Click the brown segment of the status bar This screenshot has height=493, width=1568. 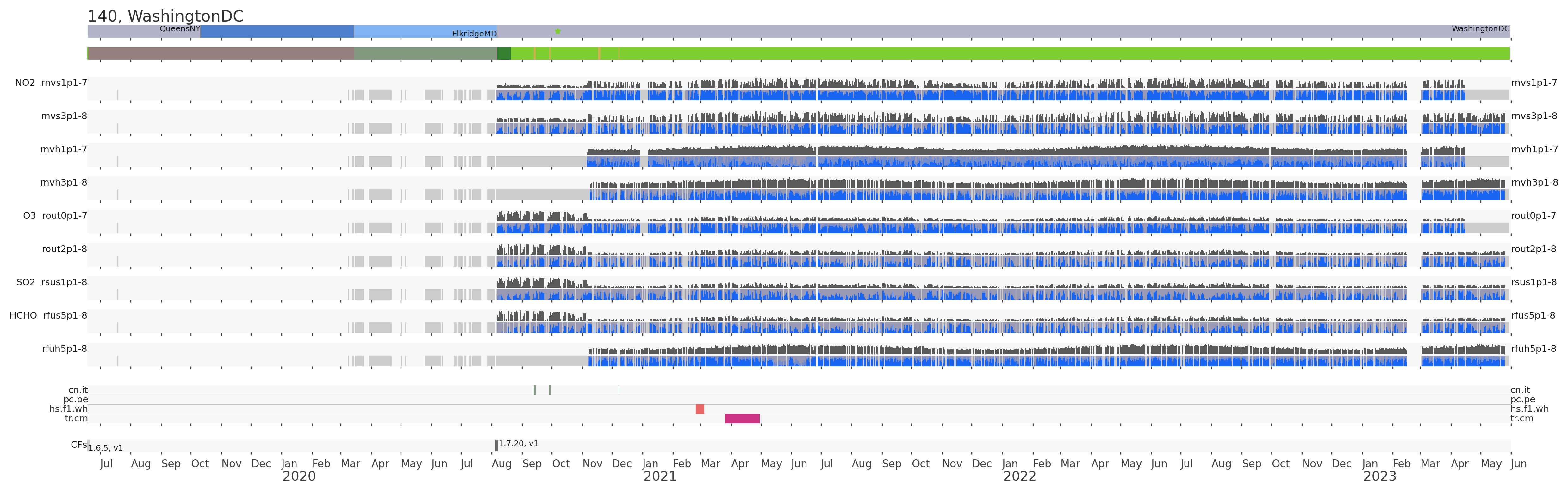click(x=221, y=54)
